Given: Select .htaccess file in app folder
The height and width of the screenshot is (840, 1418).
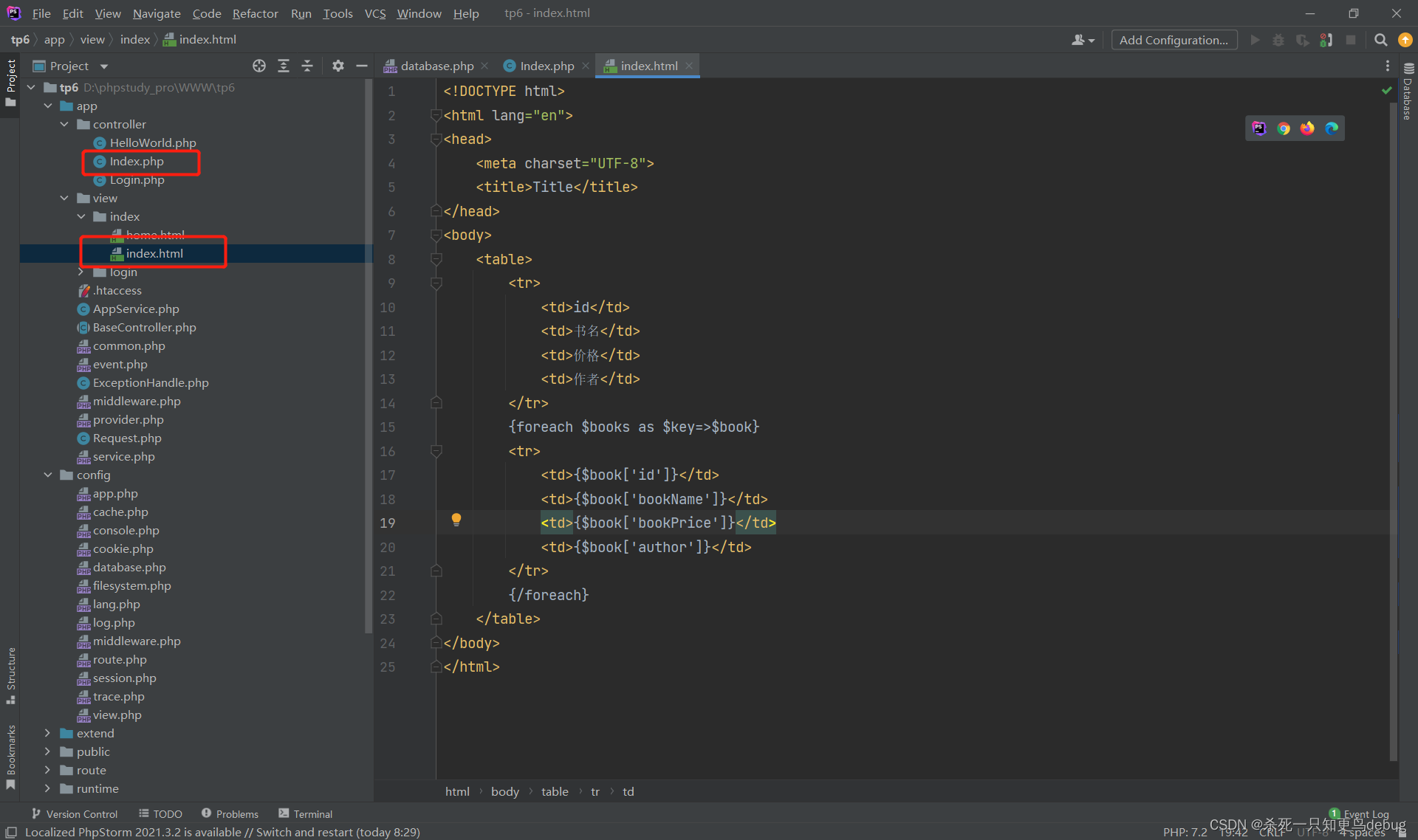Looking at the screenshot, I should (x=117, y=290).
